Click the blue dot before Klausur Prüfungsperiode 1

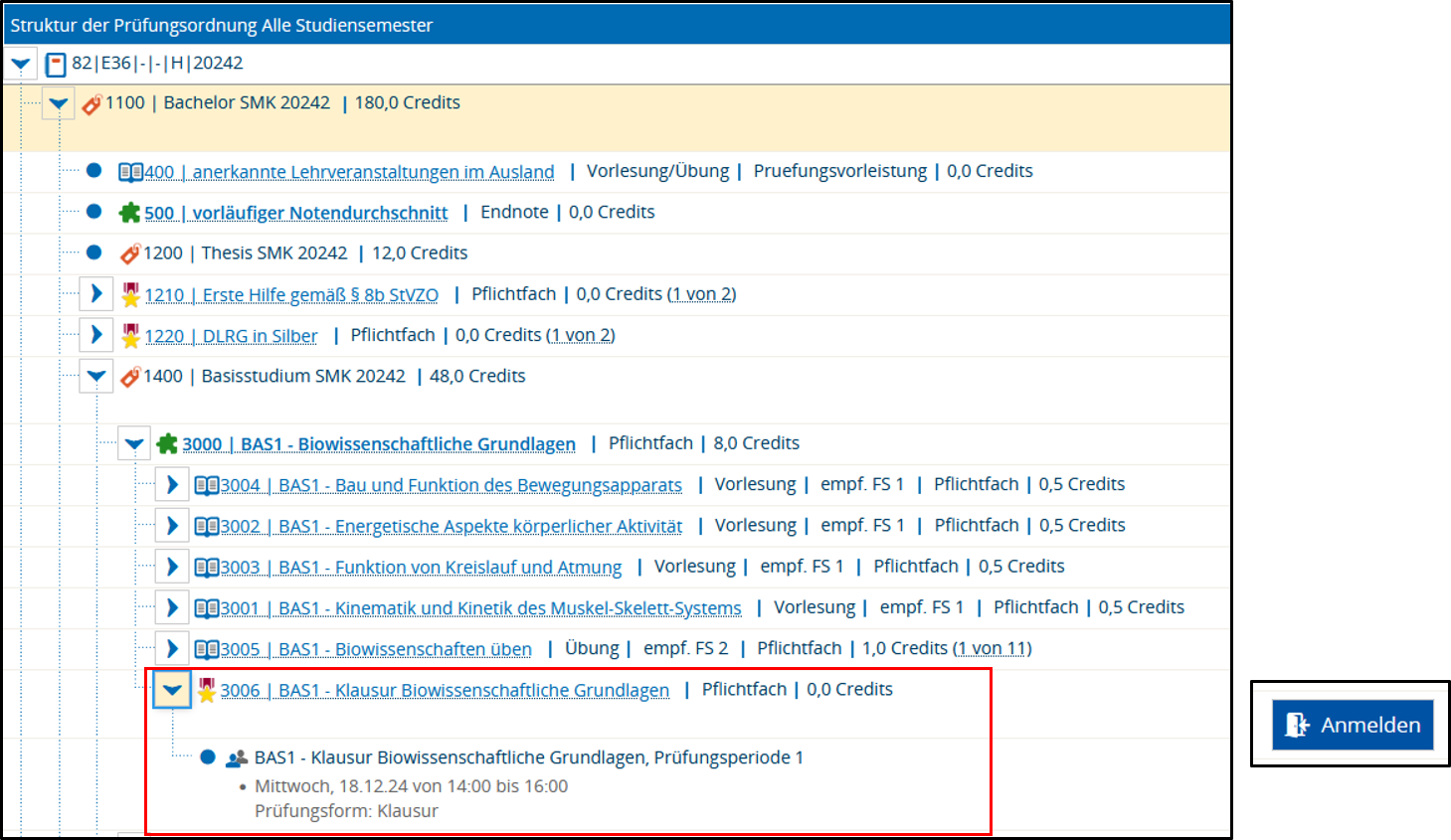[208, 756]
